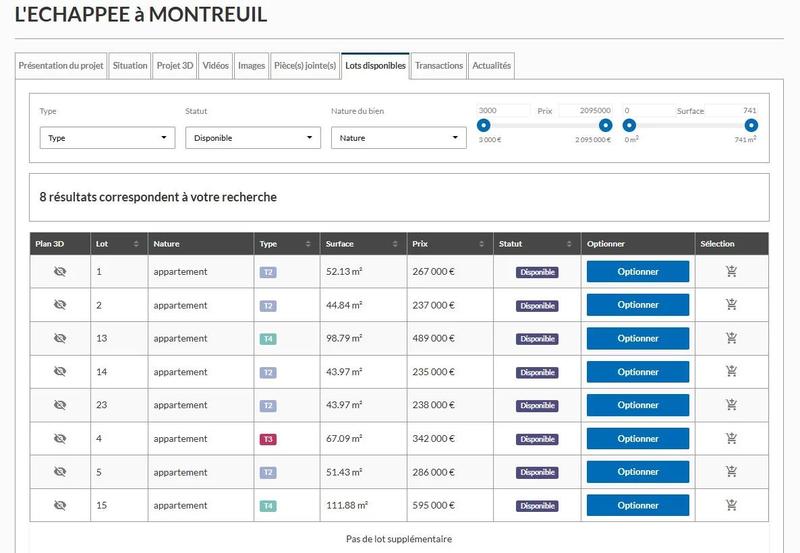Click the cart icon for lot 15

(731, 506)
